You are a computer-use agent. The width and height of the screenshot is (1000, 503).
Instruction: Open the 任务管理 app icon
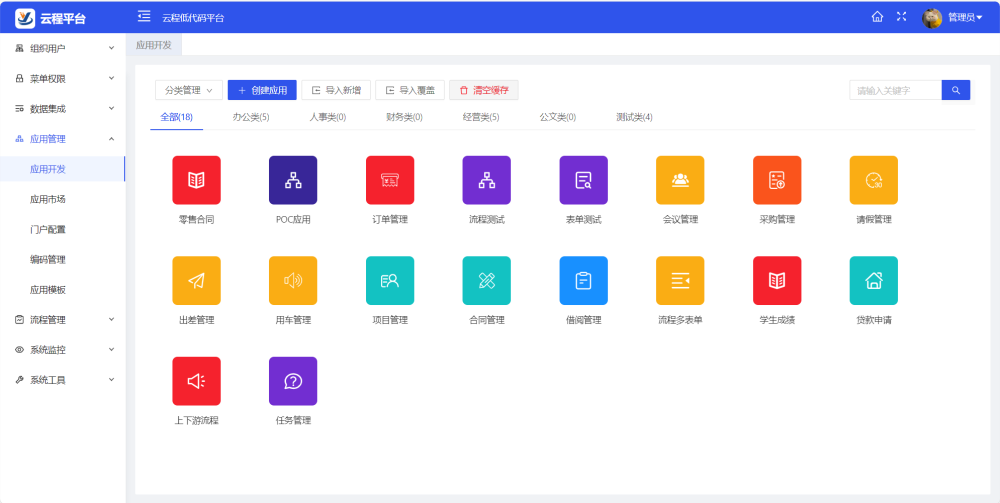pos(293,381)
